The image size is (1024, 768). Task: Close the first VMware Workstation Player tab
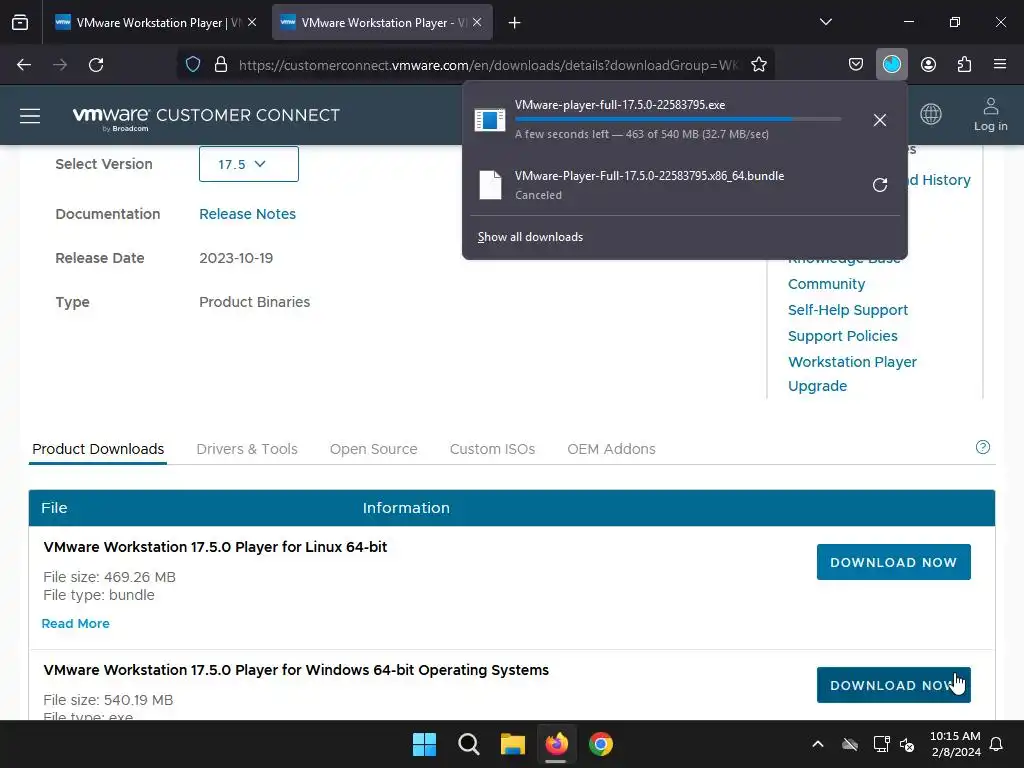[x=252, y=22]
